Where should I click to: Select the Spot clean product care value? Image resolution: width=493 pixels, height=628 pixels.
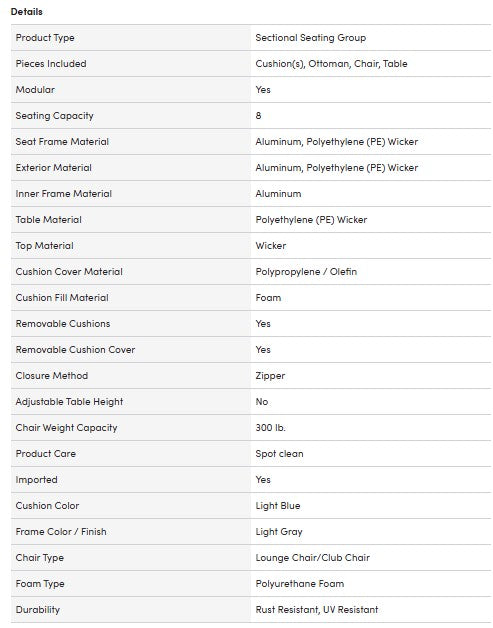(280, 454)
